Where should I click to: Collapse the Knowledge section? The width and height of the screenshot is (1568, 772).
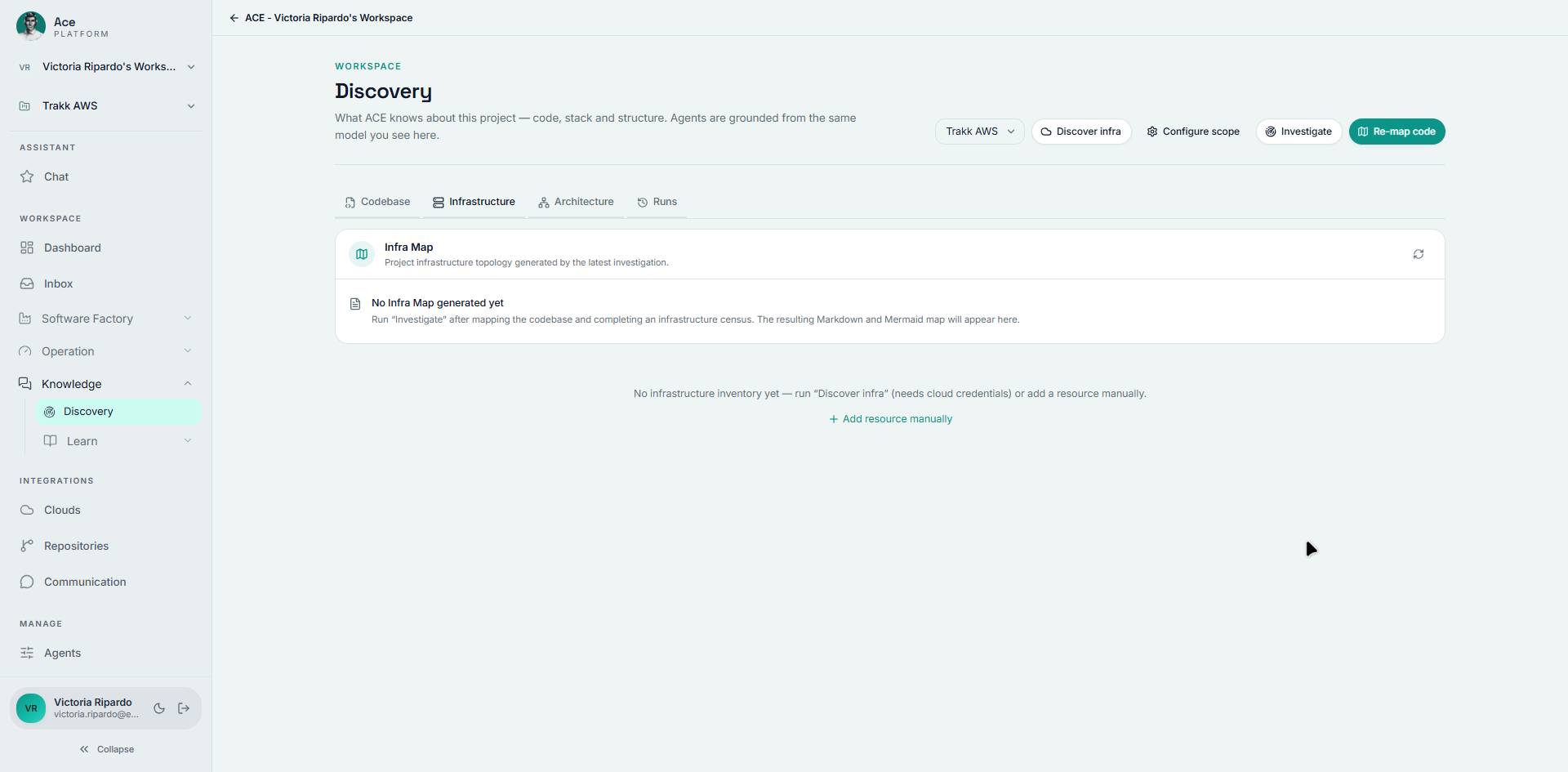pyautogui.click(x=106, y=384)
